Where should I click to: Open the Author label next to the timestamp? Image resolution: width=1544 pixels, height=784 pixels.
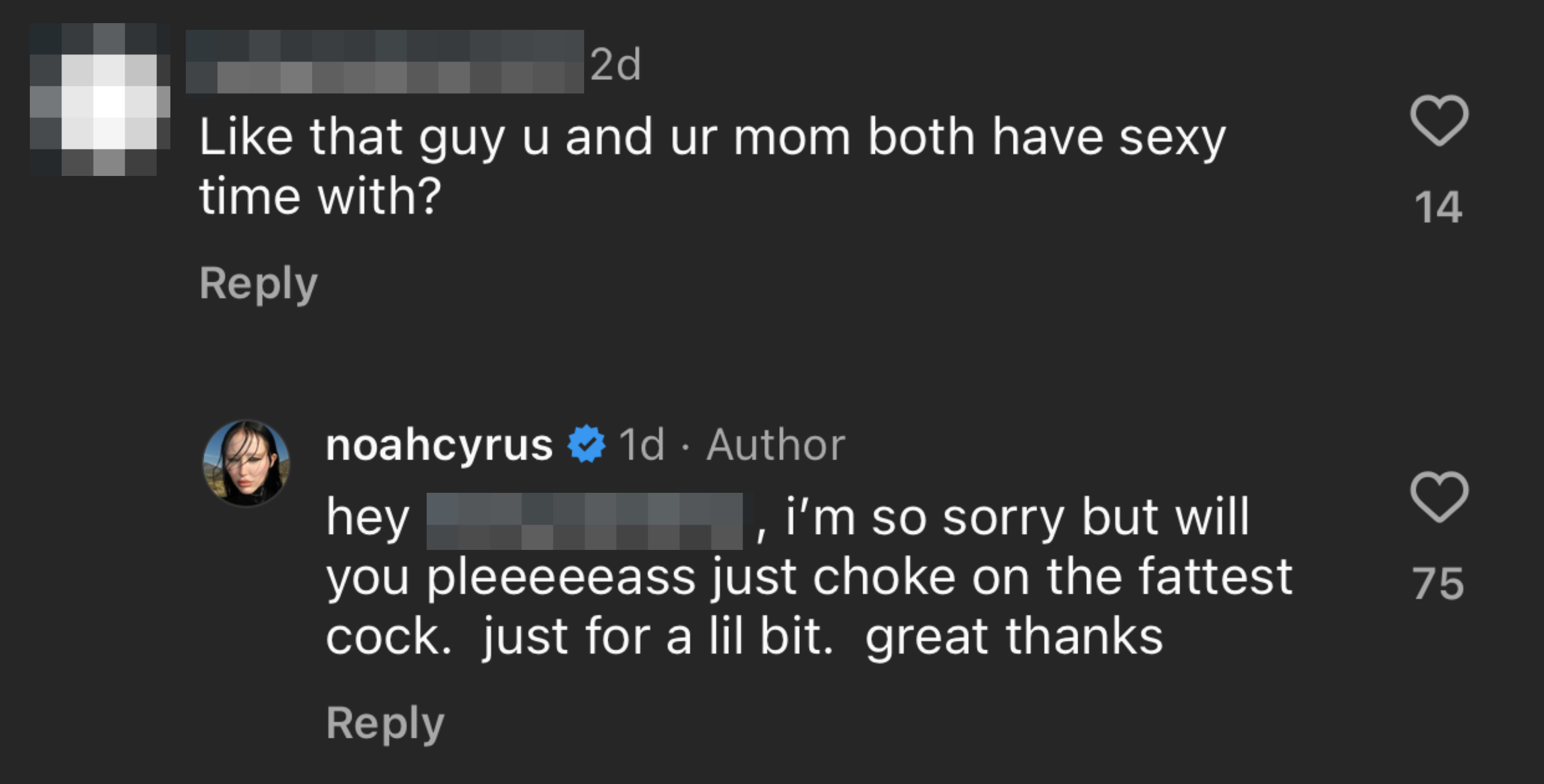(775, 444)
